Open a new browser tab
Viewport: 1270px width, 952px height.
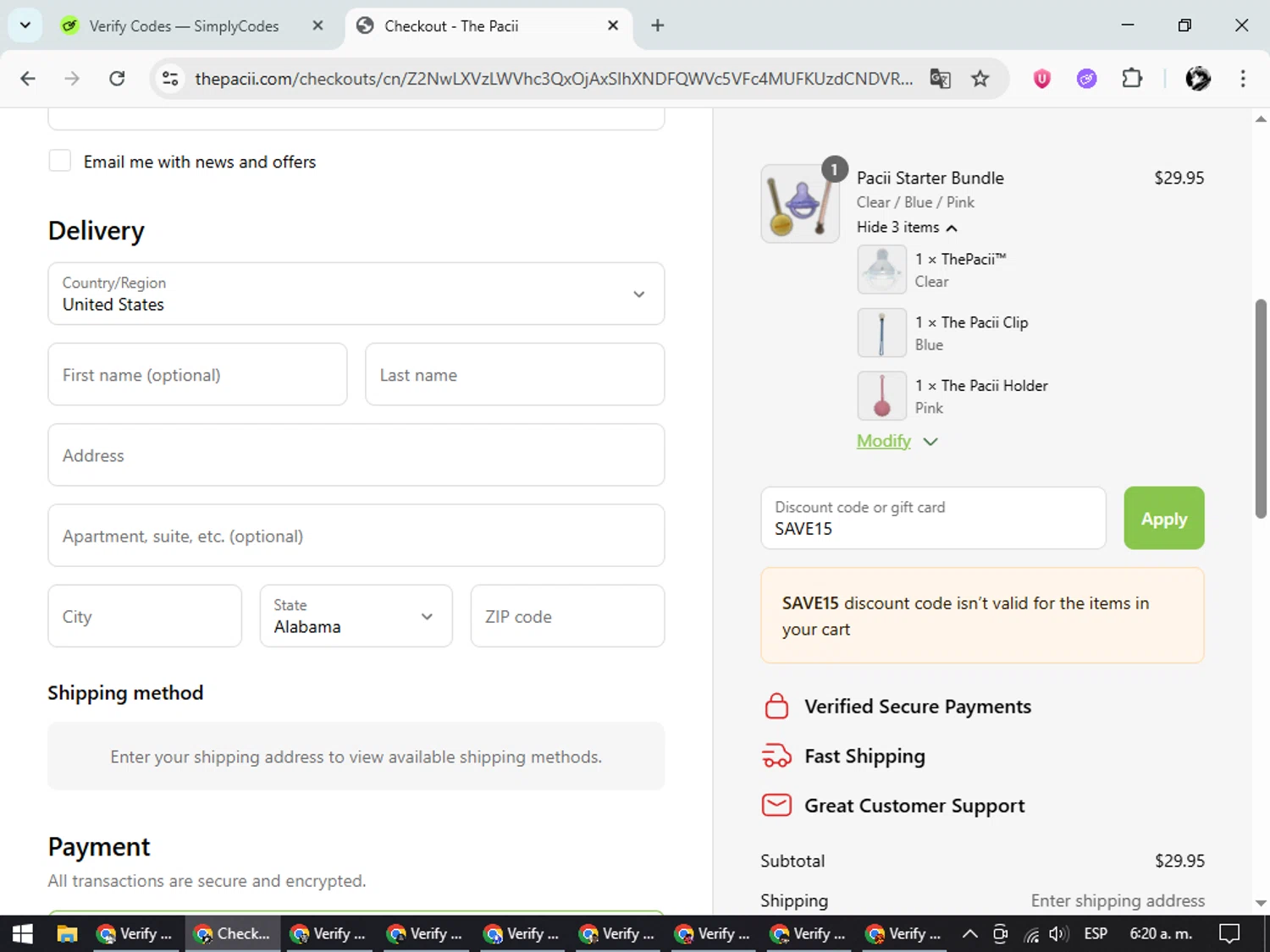(x=657, y=25)
